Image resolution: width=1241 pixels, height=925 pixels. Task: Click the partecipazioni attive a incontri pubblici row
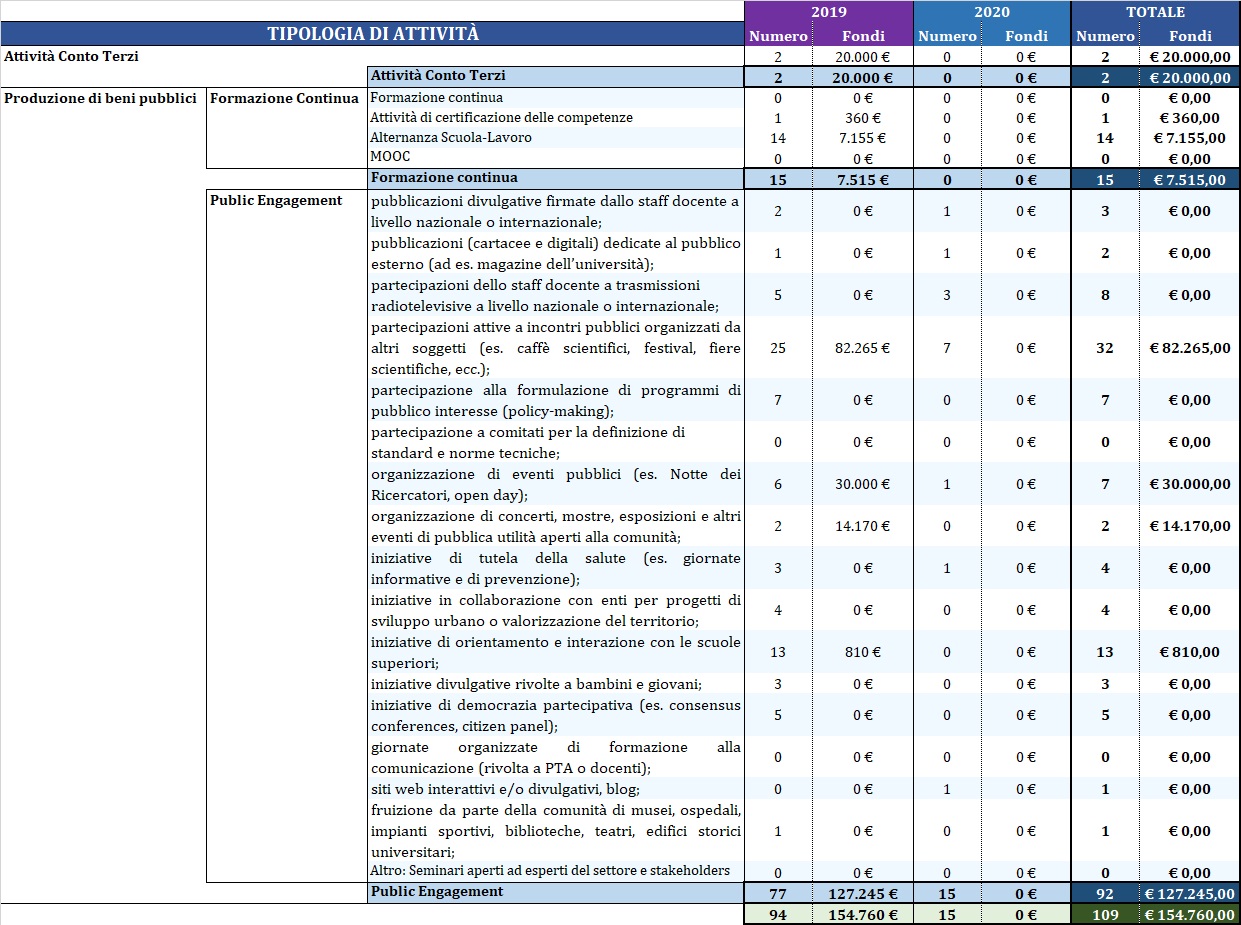[555, 348]
